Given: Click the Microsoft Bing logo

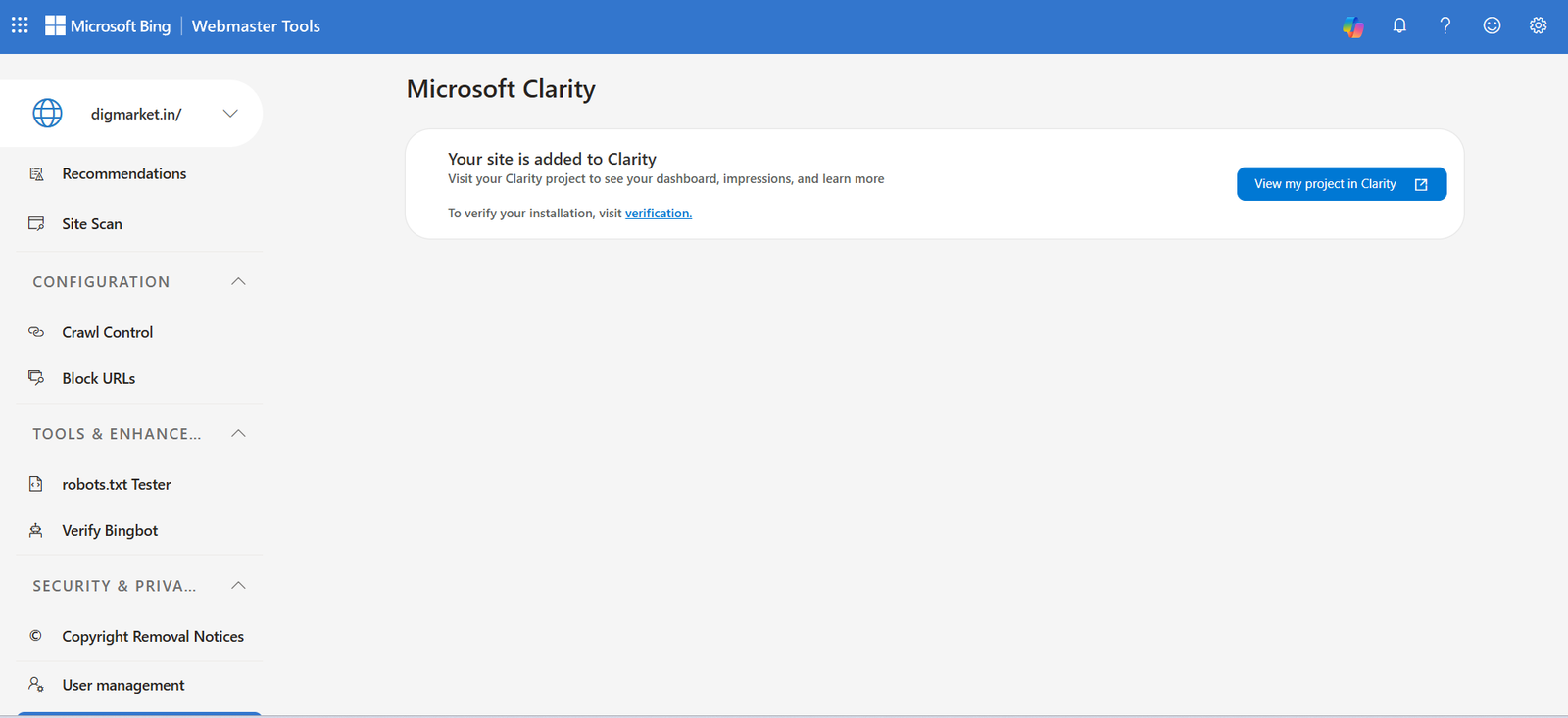Looking at the screenshot, I should pos(108,26).
